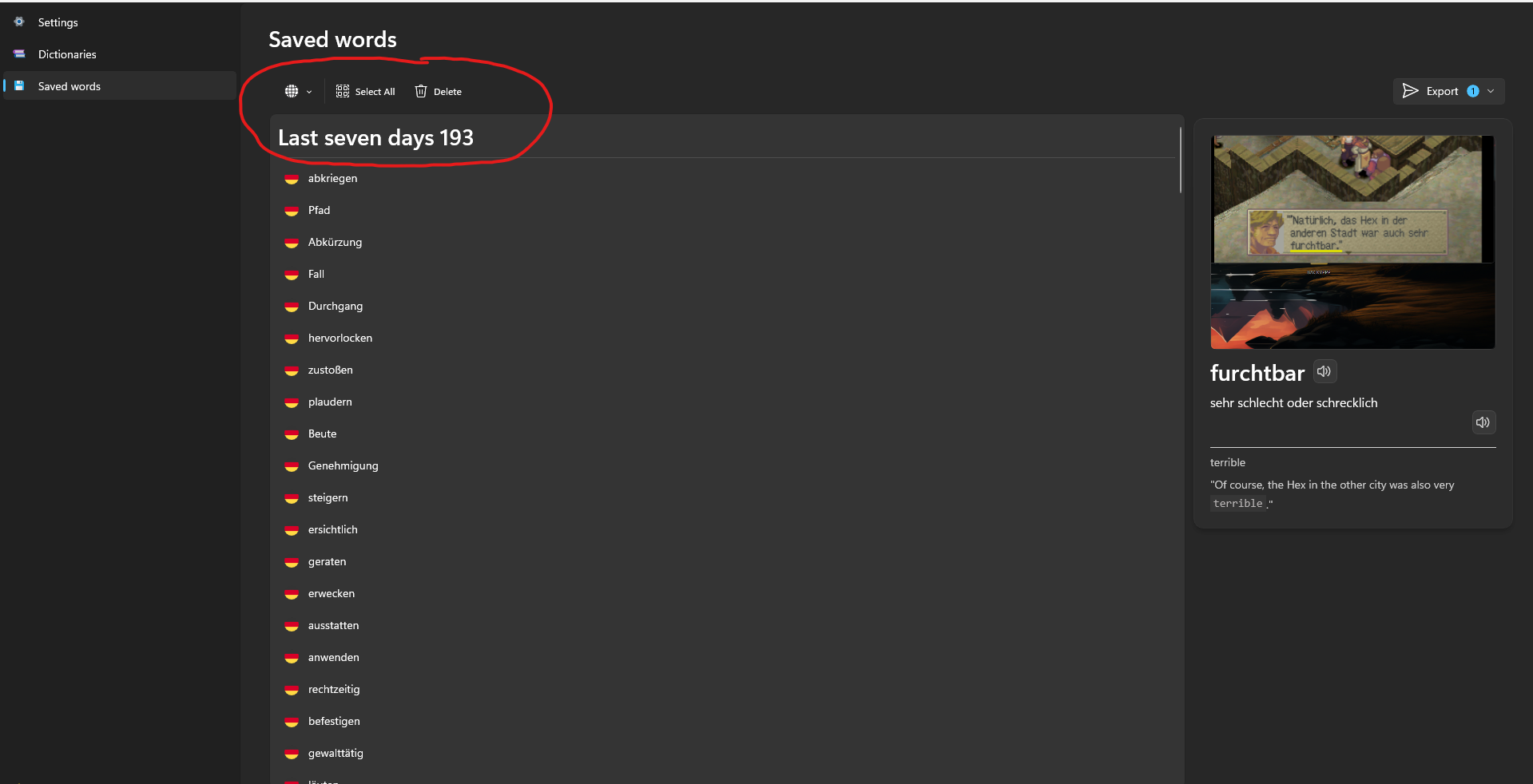Select the saved word hervorlocken

[x=340, y=338]
